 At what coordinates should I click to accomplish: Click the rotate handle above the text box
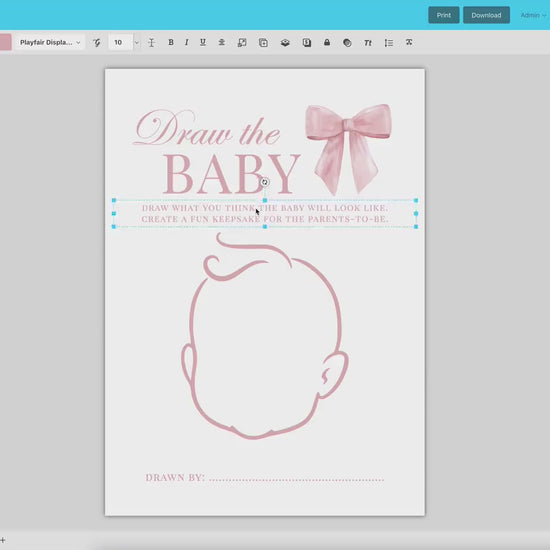point(265,182)
